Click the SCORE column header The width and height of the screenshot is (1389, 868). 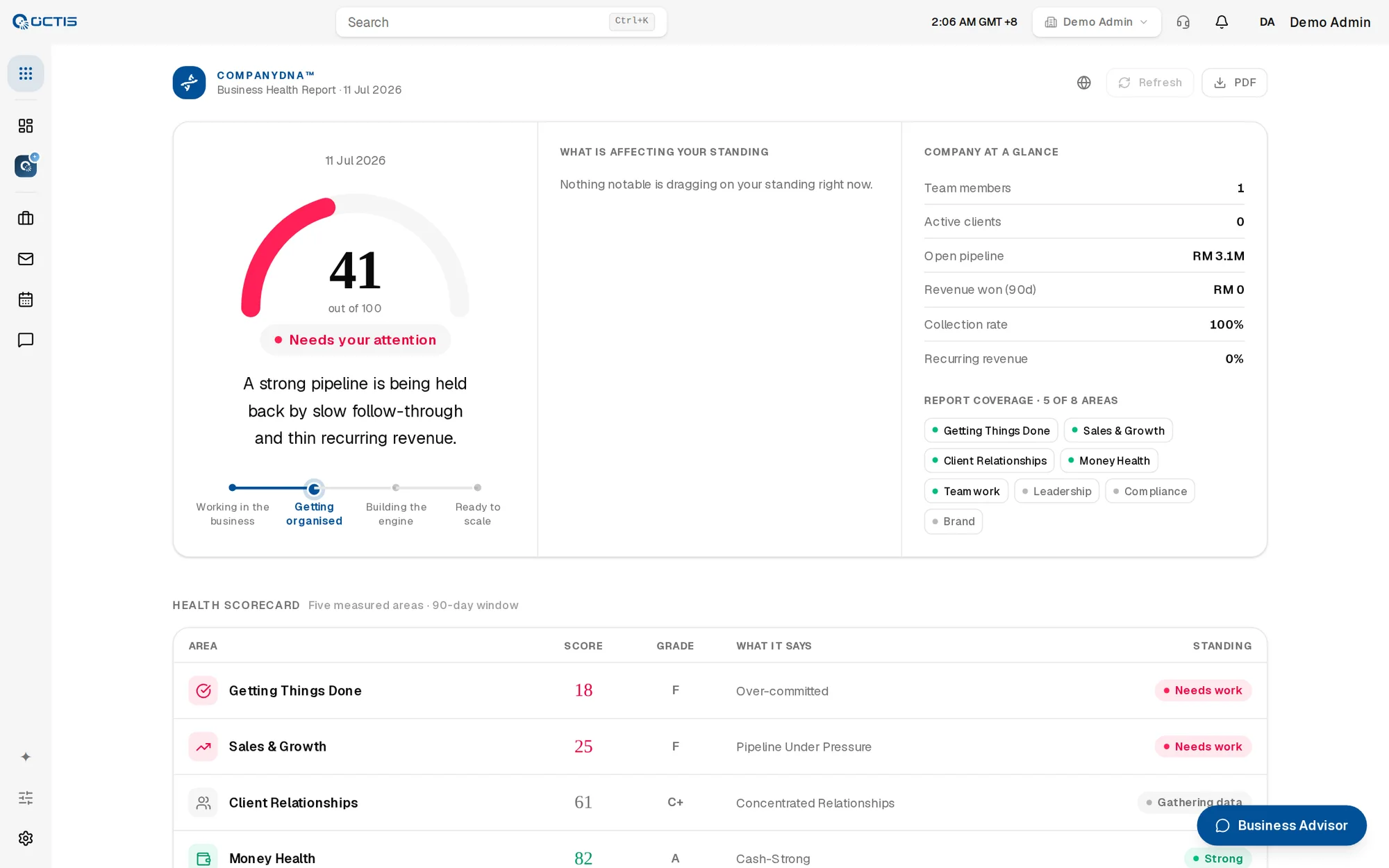coord(583,646)
